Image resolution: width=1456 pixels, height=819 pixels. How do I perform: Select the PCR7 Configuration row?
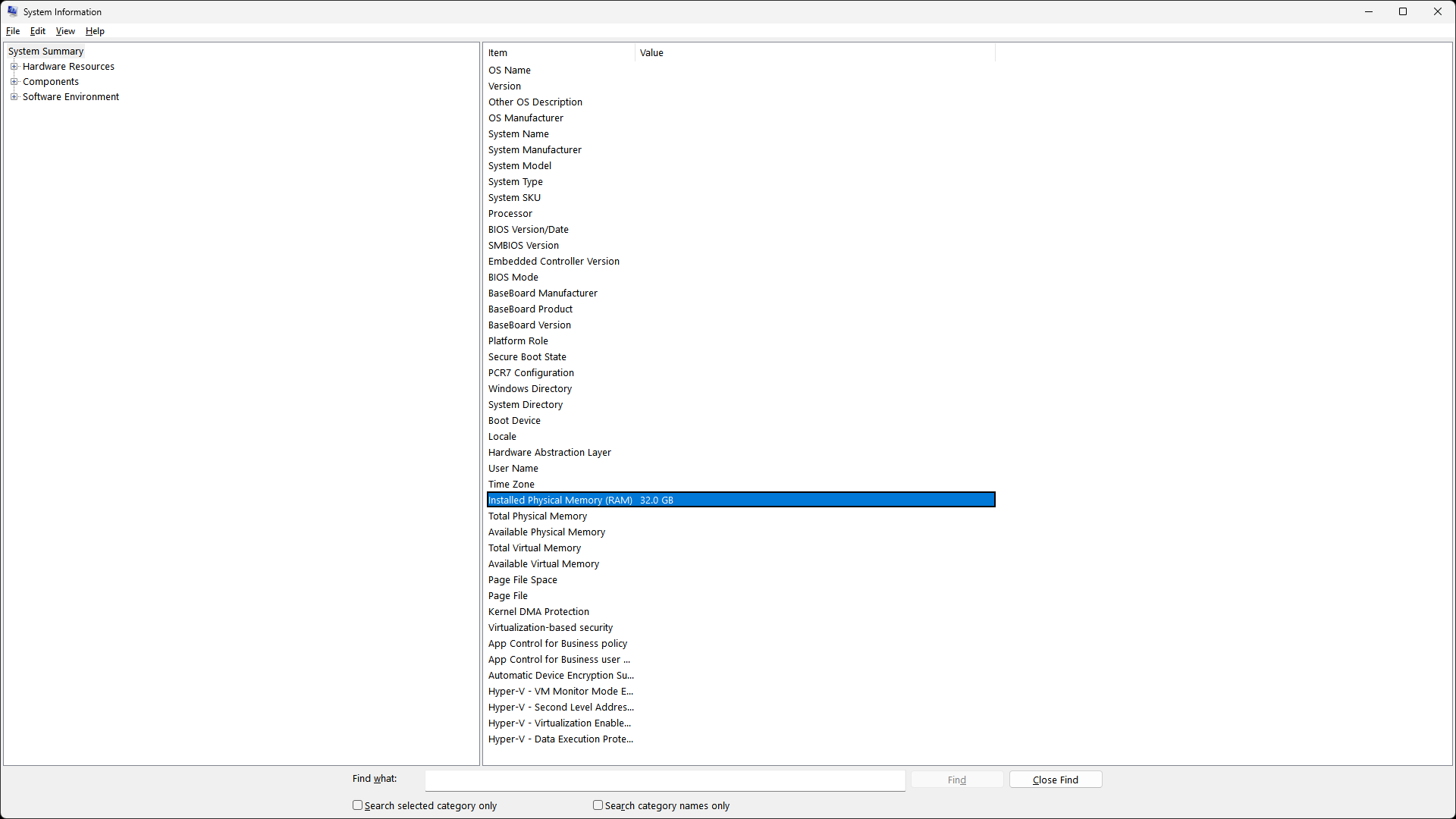point(741,373)
